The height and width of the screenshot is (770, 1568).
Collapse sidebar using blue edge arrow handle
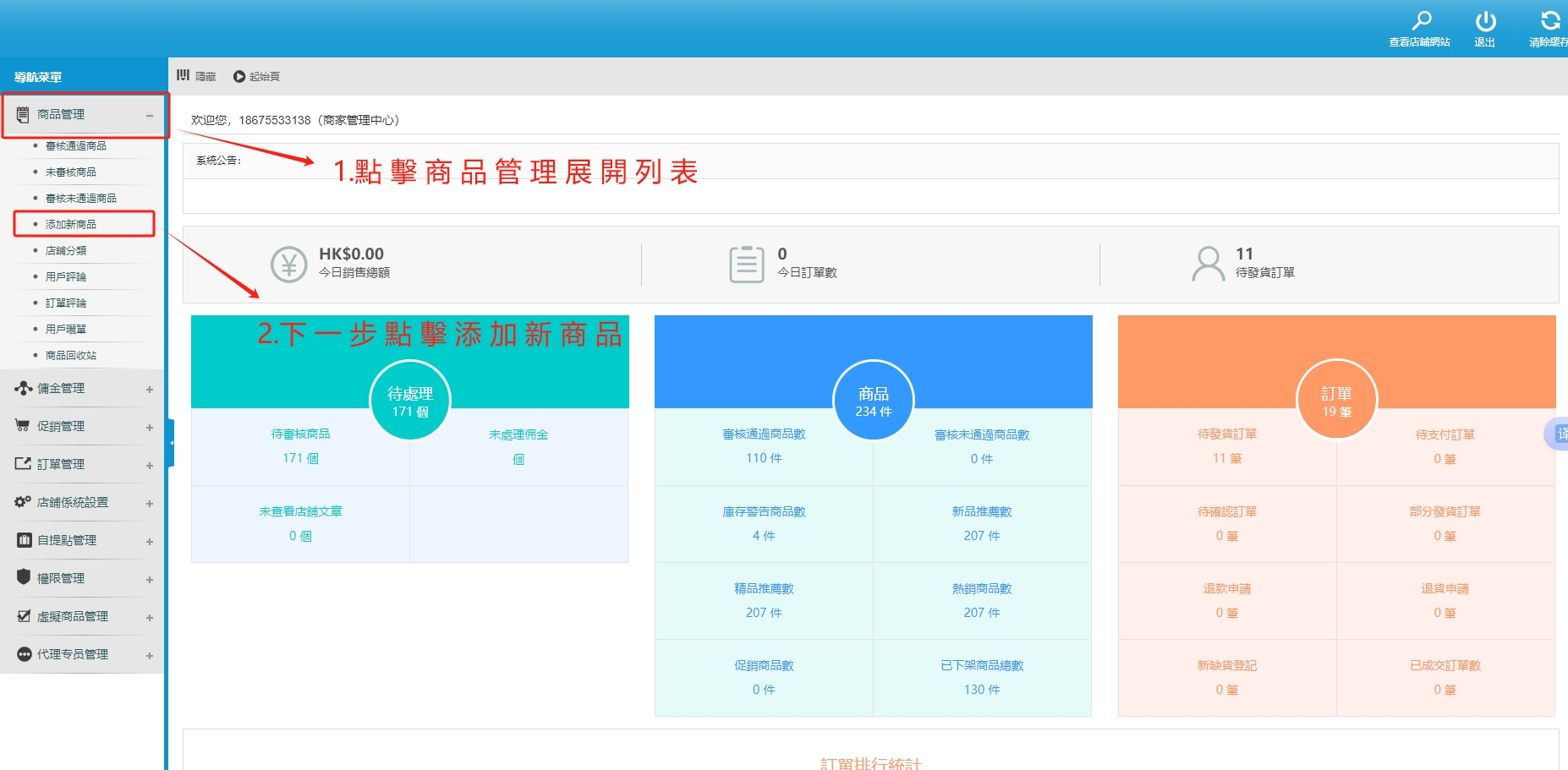tap(171, 443)
